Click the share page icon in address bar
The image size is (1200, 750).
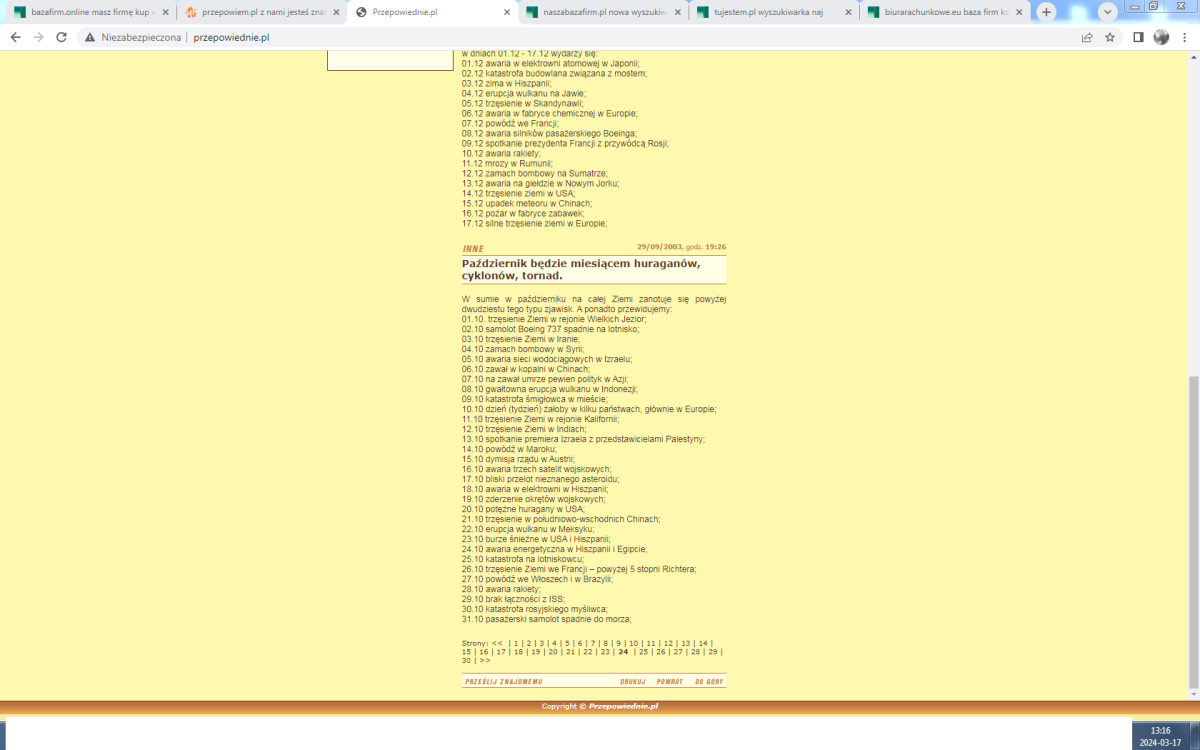1087,37
